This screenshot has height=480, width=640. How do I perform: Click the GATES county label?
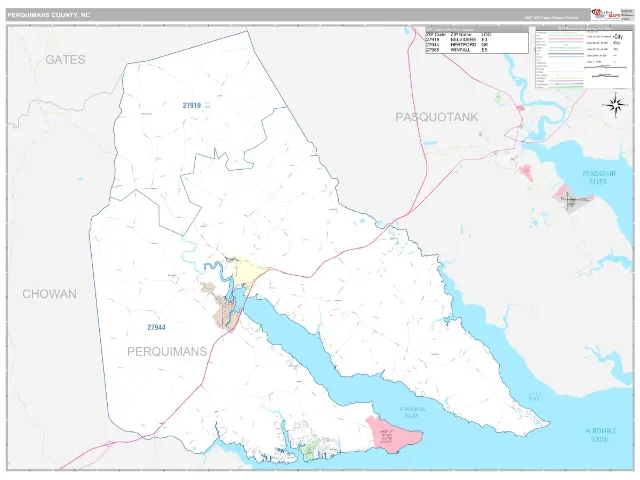pyautogui.click(x=65, y=60)
